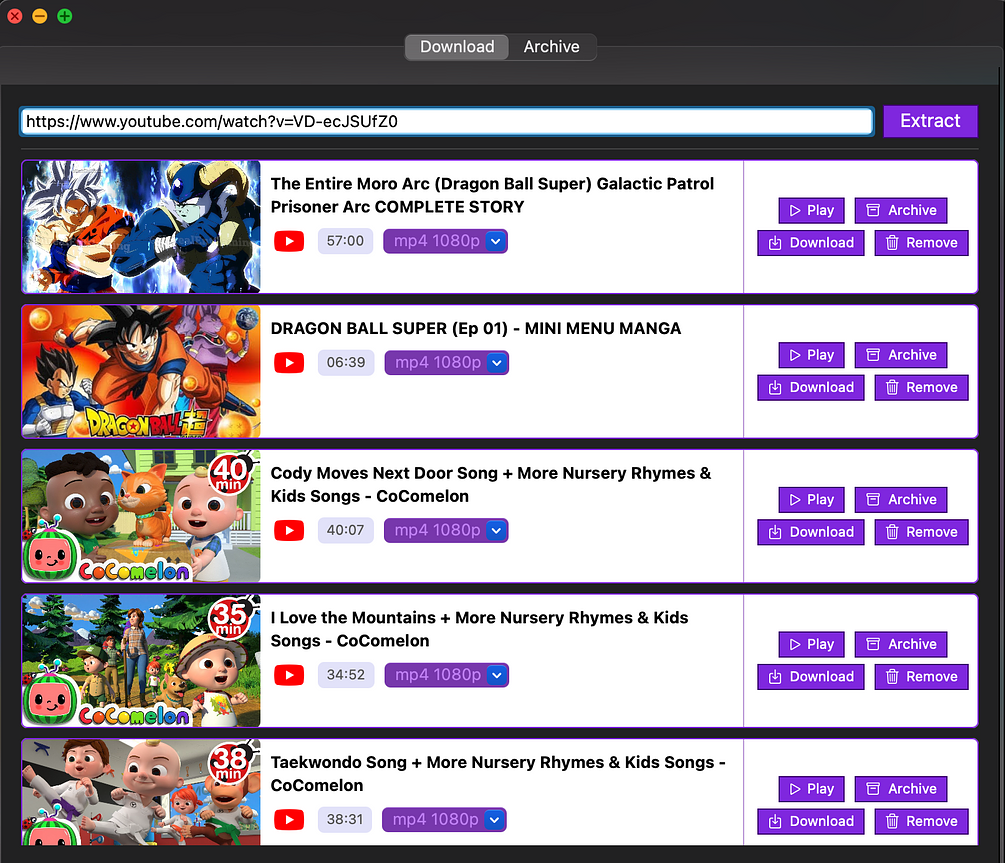Click the YouTube badge on DRAGON BALL SUPER Ep 01
Viewport: 1005px width, 863px height.
[288, 362]
